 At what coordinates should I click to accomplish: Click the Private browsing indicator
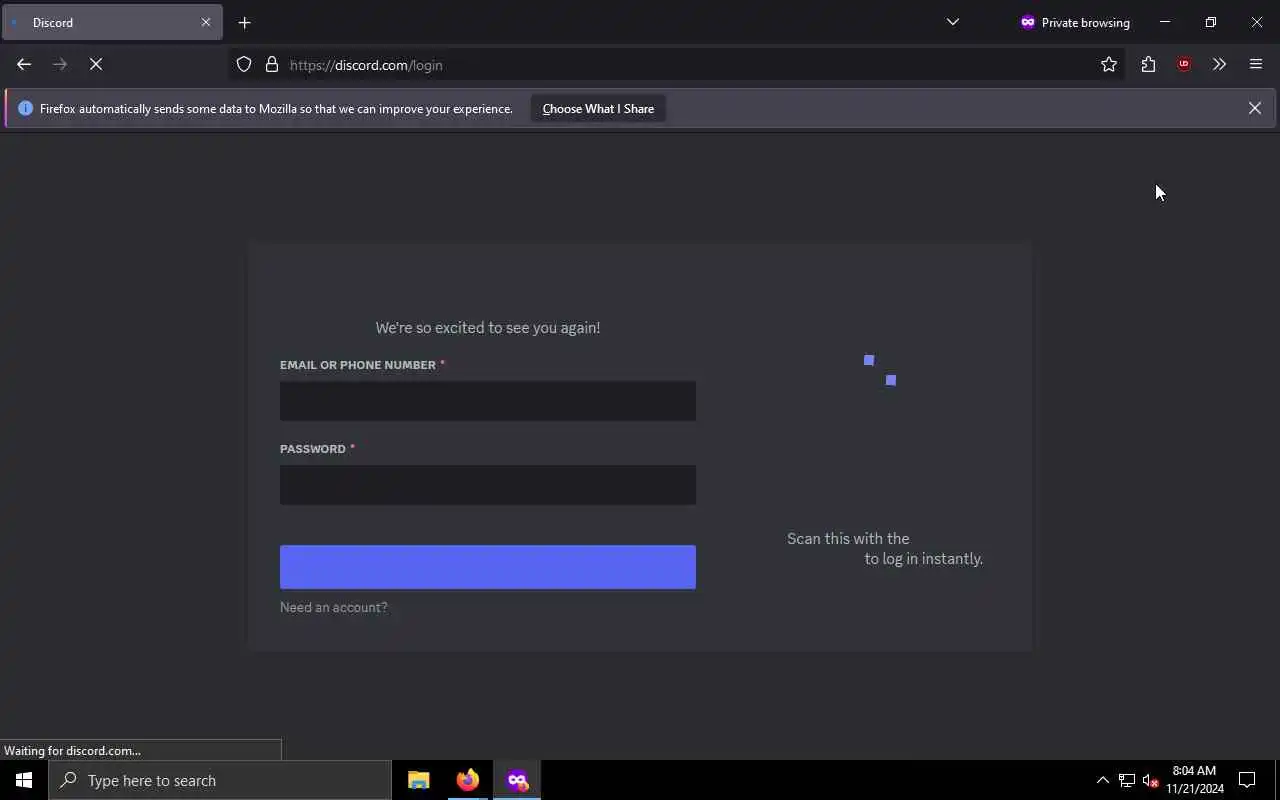click(x=1075, y=22)
